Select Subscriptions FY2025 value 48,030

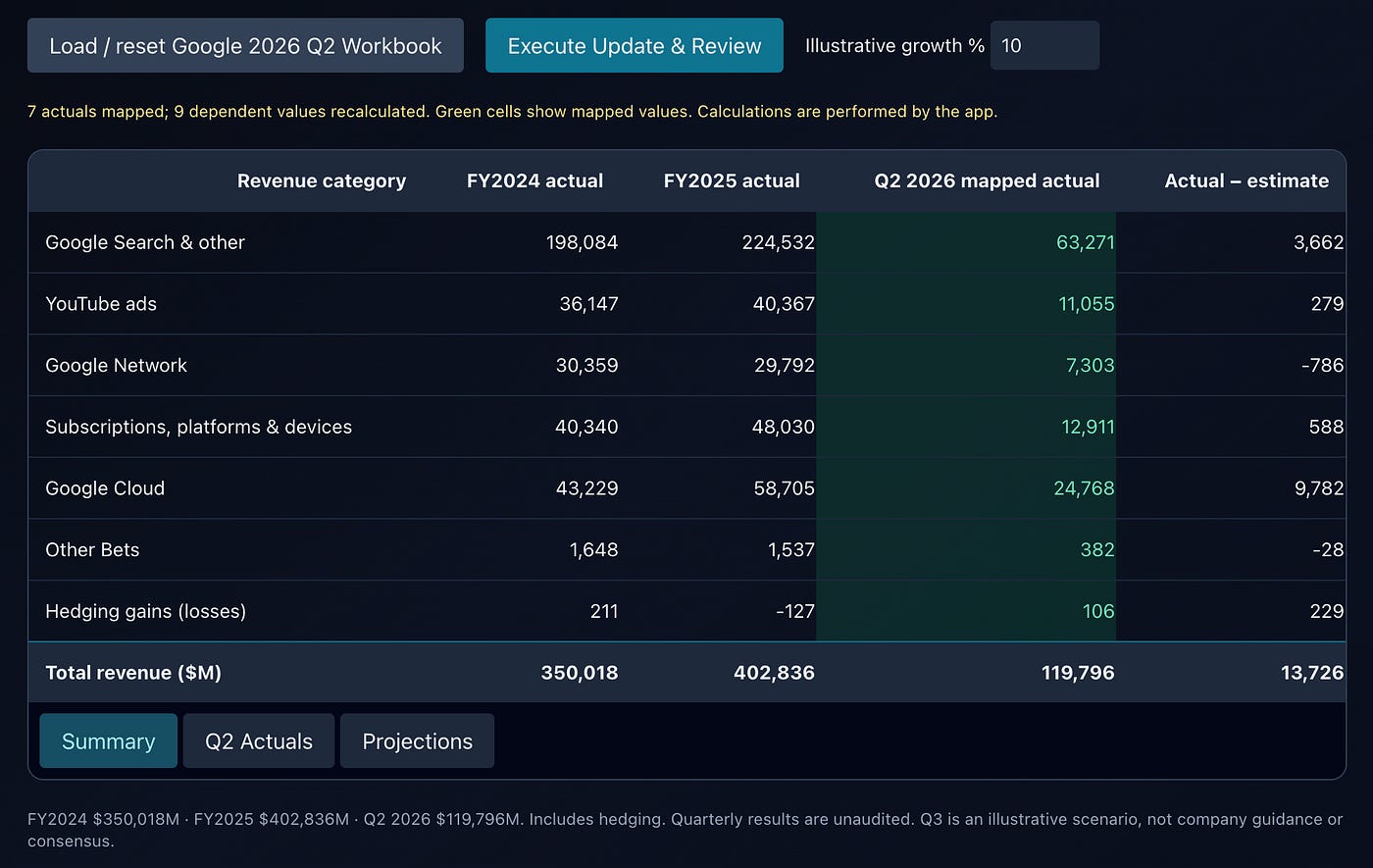pos(782,427)
